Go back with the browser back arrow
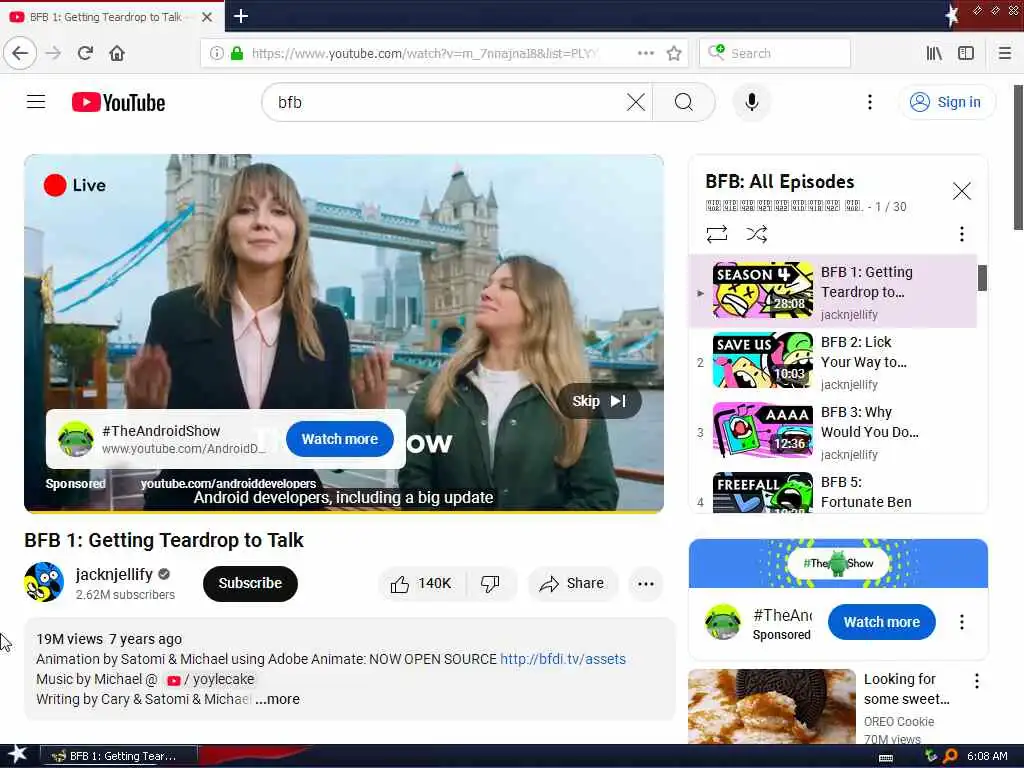Image resolution: width=1024 pixels, height=768 pixels. (20, 53)
